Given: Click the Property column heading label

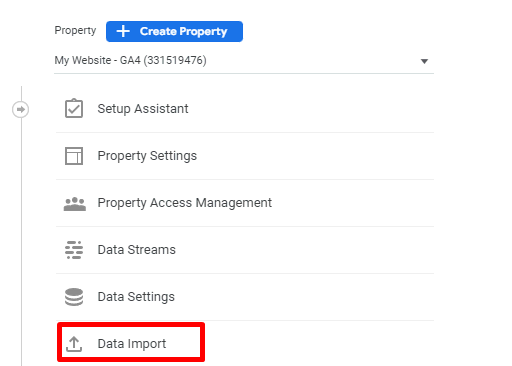Looking at the screenshot, I should [x=75, y=30].
